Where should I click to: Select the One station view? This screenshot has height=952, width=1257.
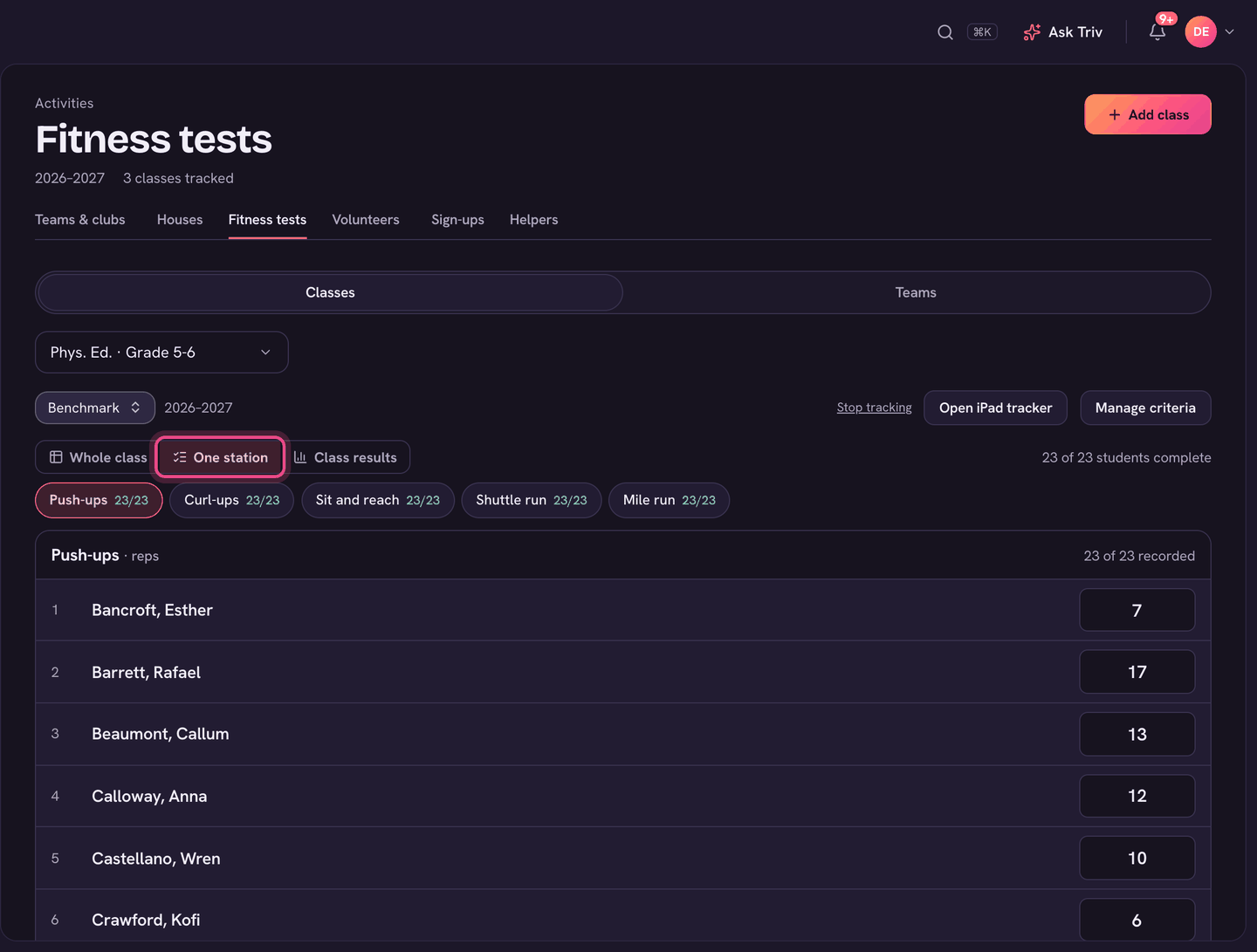pos(220,457)
